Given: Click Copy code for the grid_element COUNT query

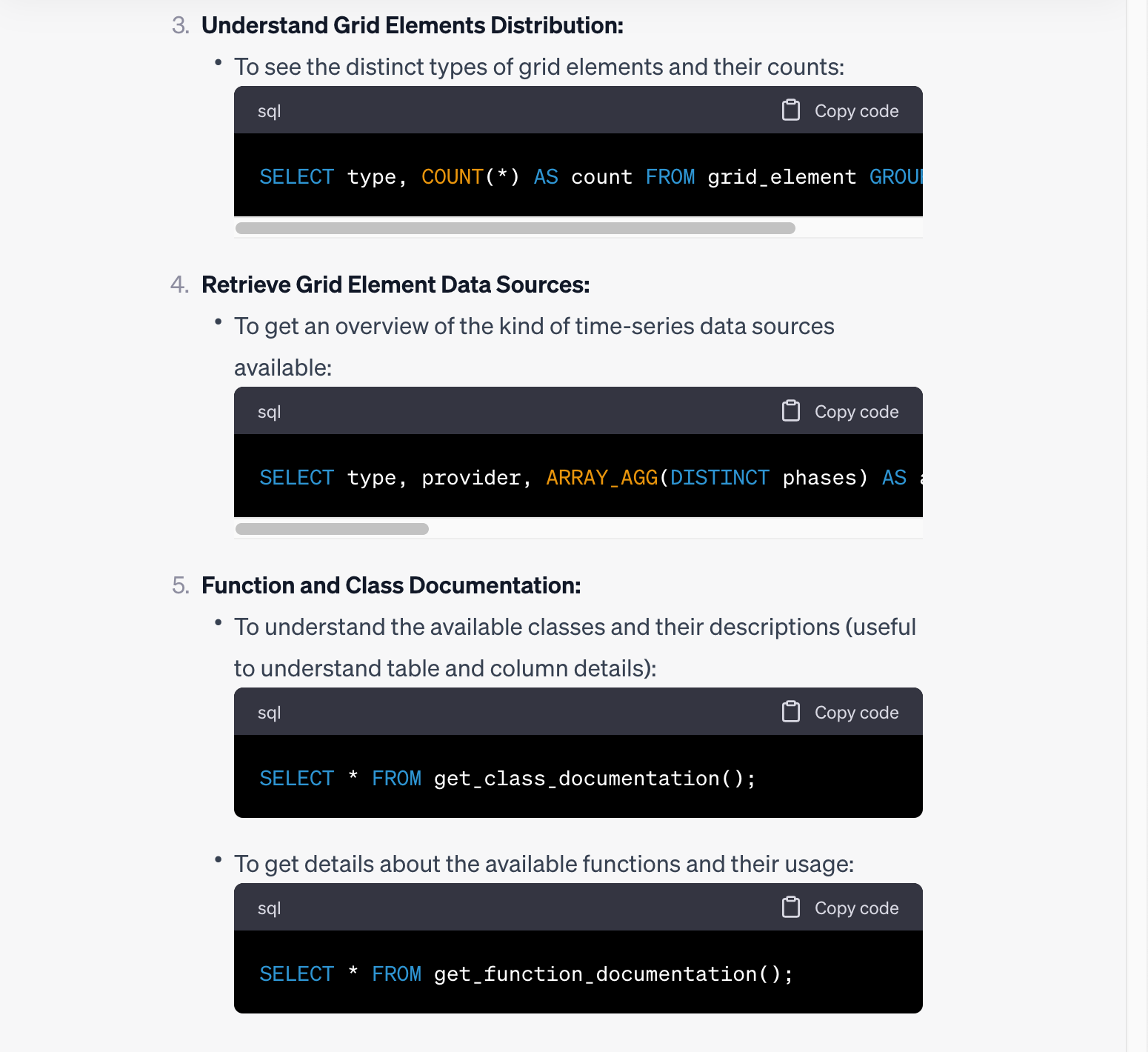Looking at the screenshot, I should click(x=855, y=110).
